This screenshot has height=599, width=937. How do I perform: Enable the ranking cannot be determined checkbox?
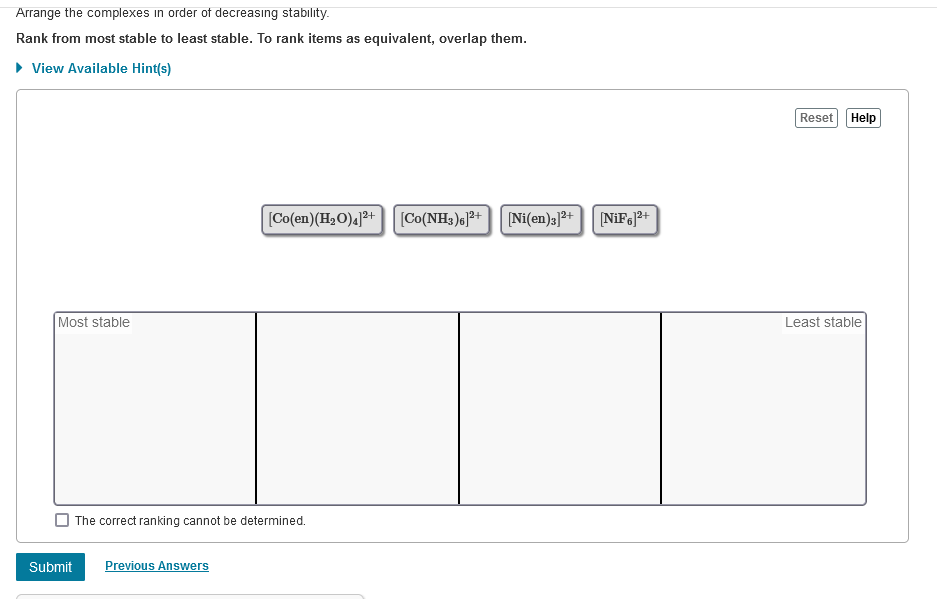click(61, 520)
